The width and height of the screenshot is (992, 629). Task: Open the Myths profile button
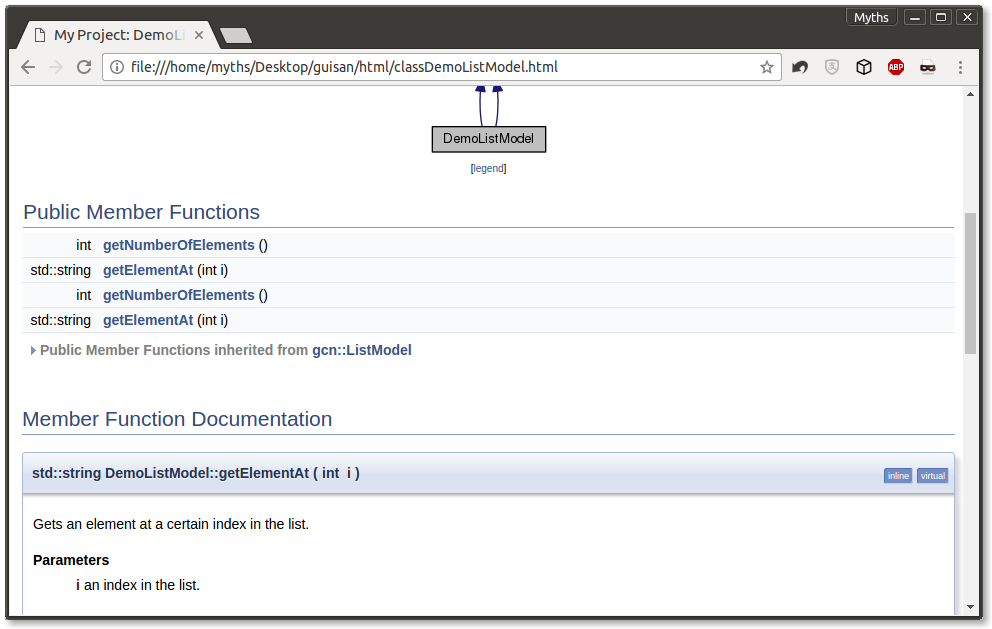871,17
